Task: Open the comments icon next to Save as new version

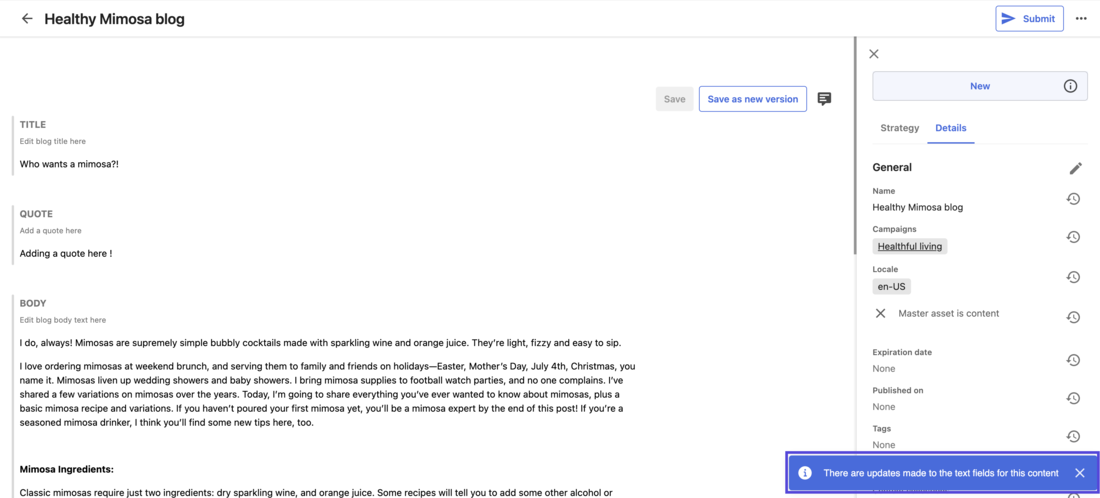Action: tap(824, 99)
